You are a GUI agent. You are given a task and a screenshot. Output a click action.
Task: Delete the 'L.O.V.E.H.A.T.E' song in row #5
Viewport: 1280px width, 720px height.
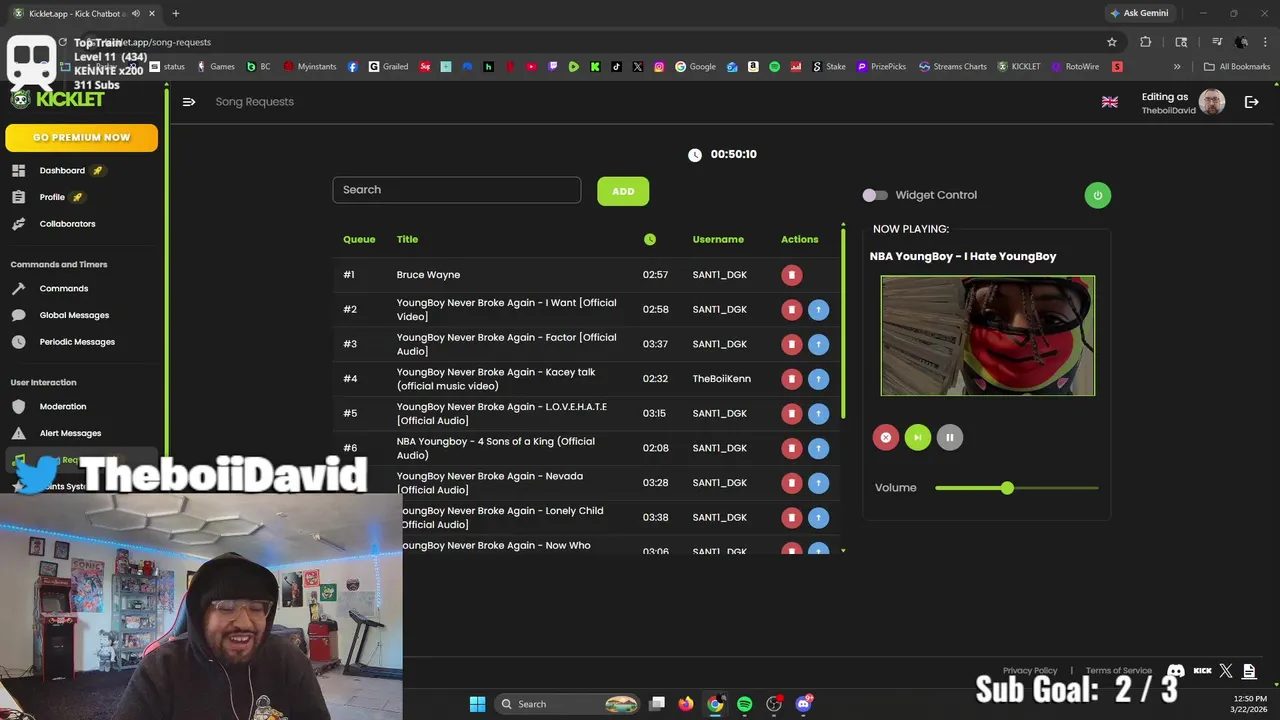pos(791,414)
